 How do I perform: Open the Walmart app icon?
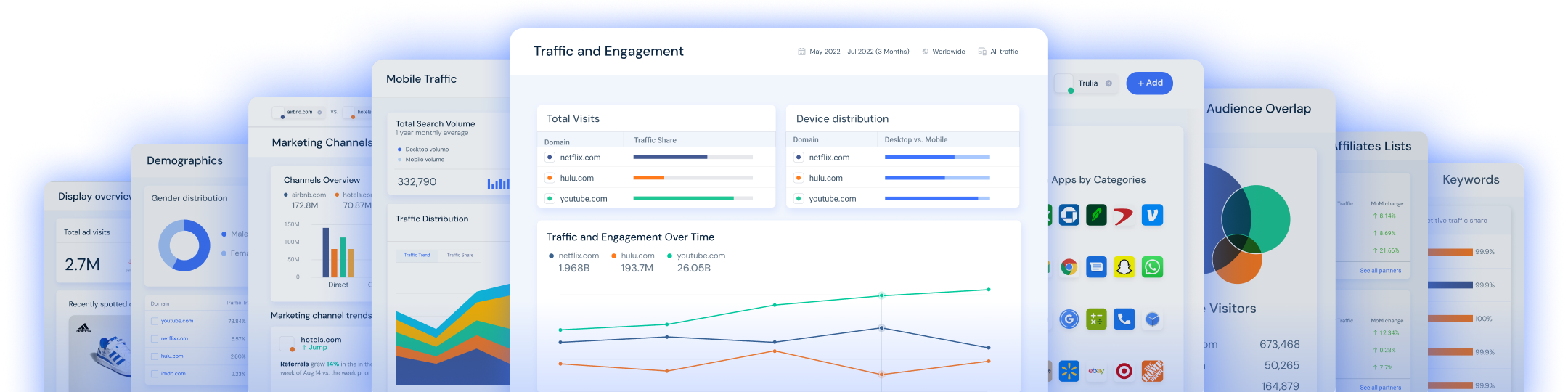click(1069, 371)
